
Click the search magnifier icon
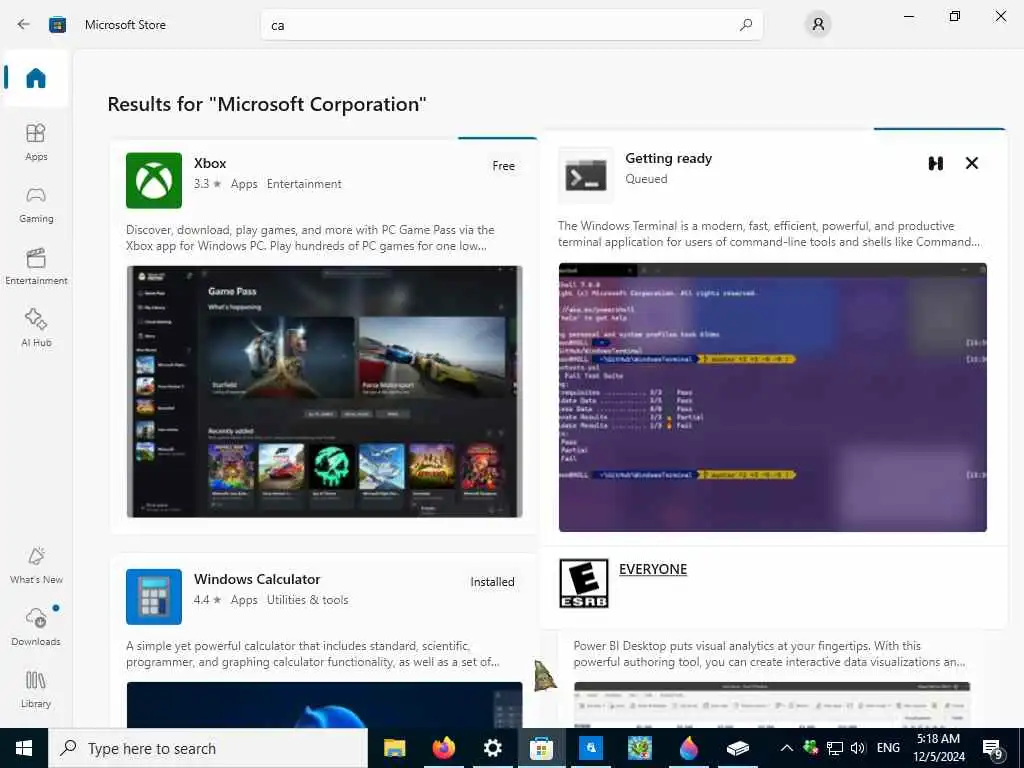[745, 25]
